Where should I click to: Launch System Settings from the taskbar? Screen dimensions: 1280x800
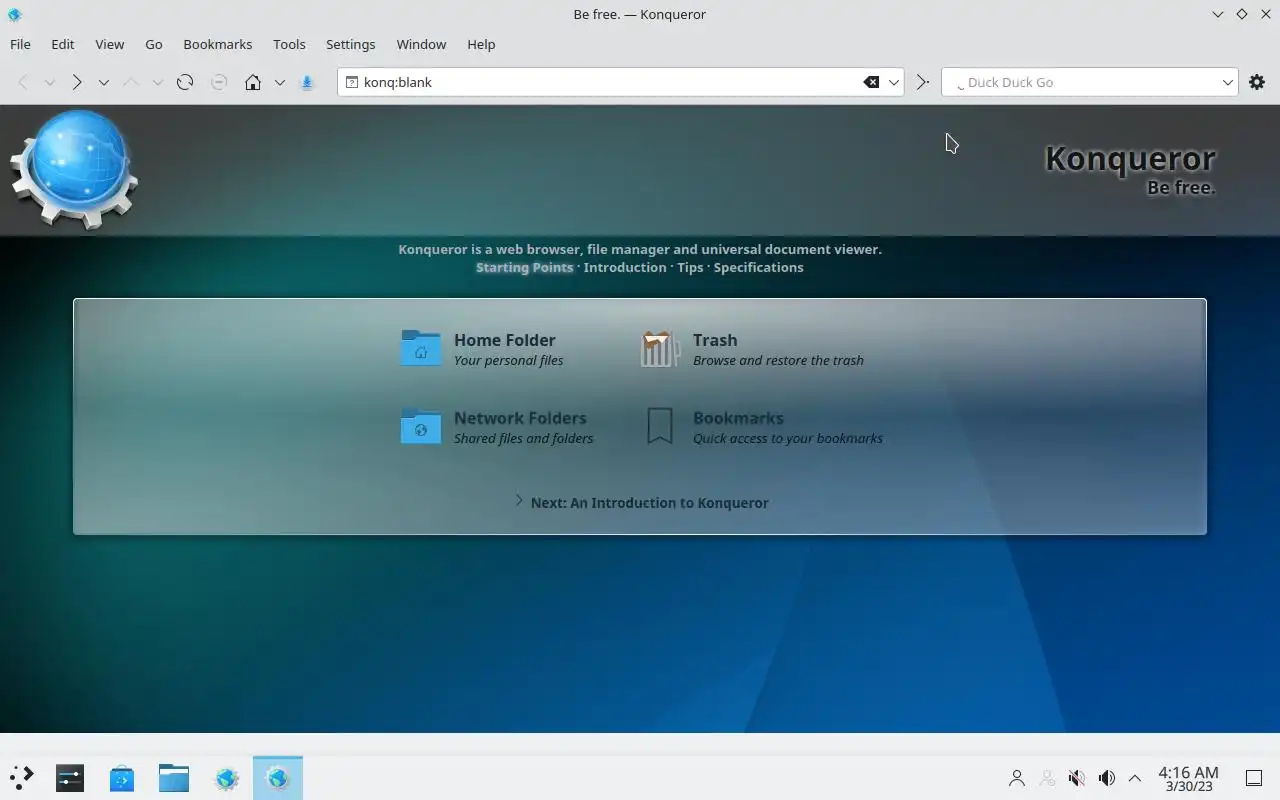coord(70,777)
